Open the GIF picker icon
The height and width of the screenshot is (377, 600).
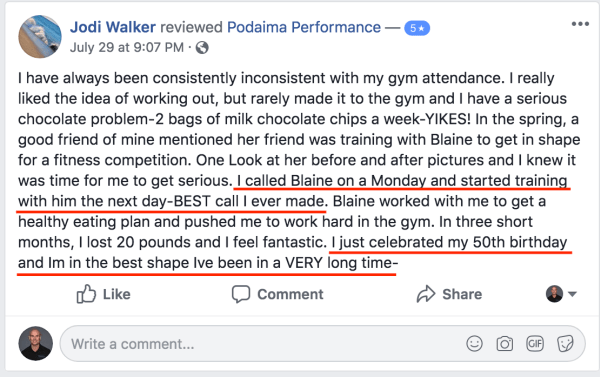pyautogui.click(x=535, y=343)
